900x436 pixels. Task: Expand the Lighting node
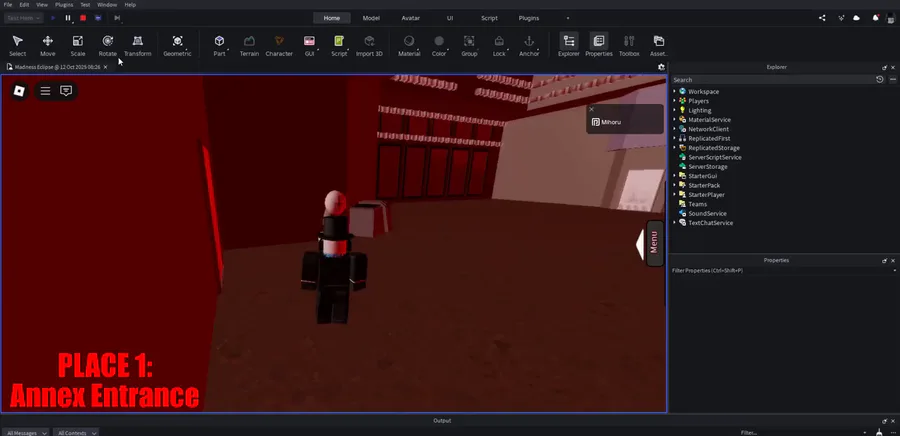click(674, 110)
